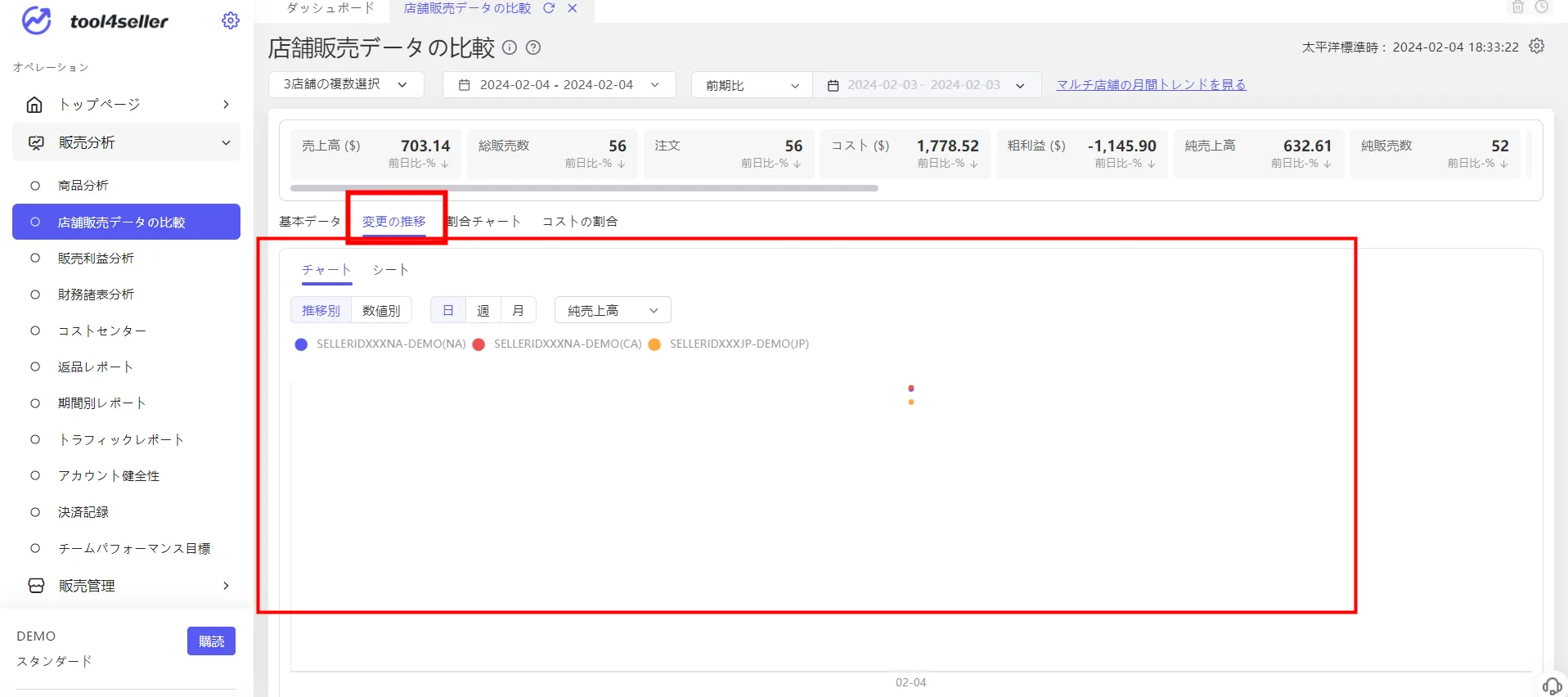This screenshot has width=1568, height=697.
Task: Click the red data point in chart
Action: pyautogui.click(x=911, y=388)
